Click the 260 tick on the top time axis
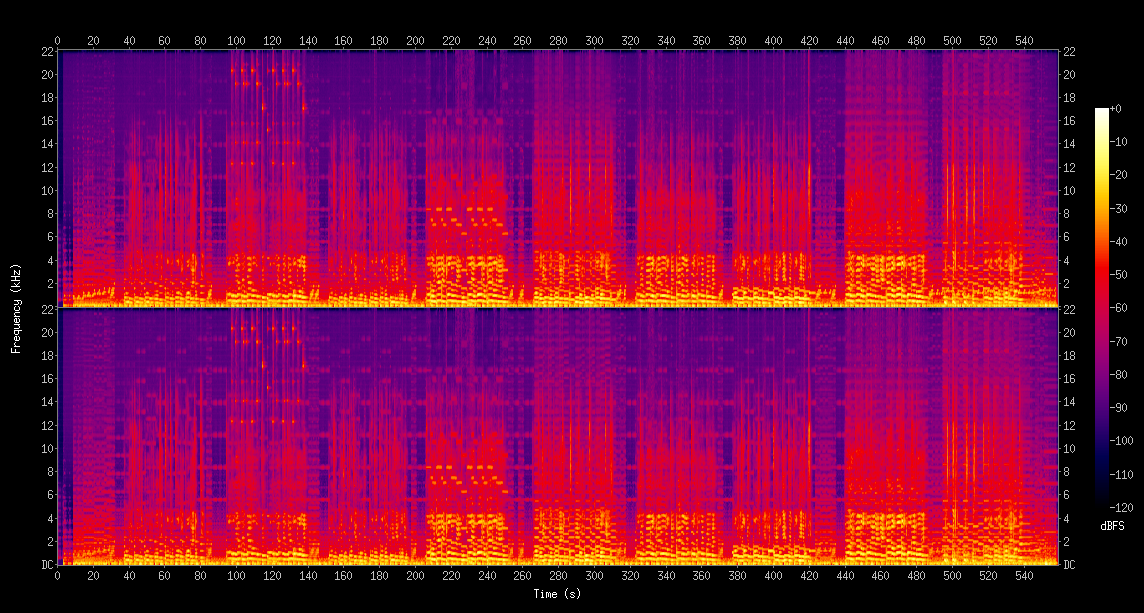 [522, 41]
